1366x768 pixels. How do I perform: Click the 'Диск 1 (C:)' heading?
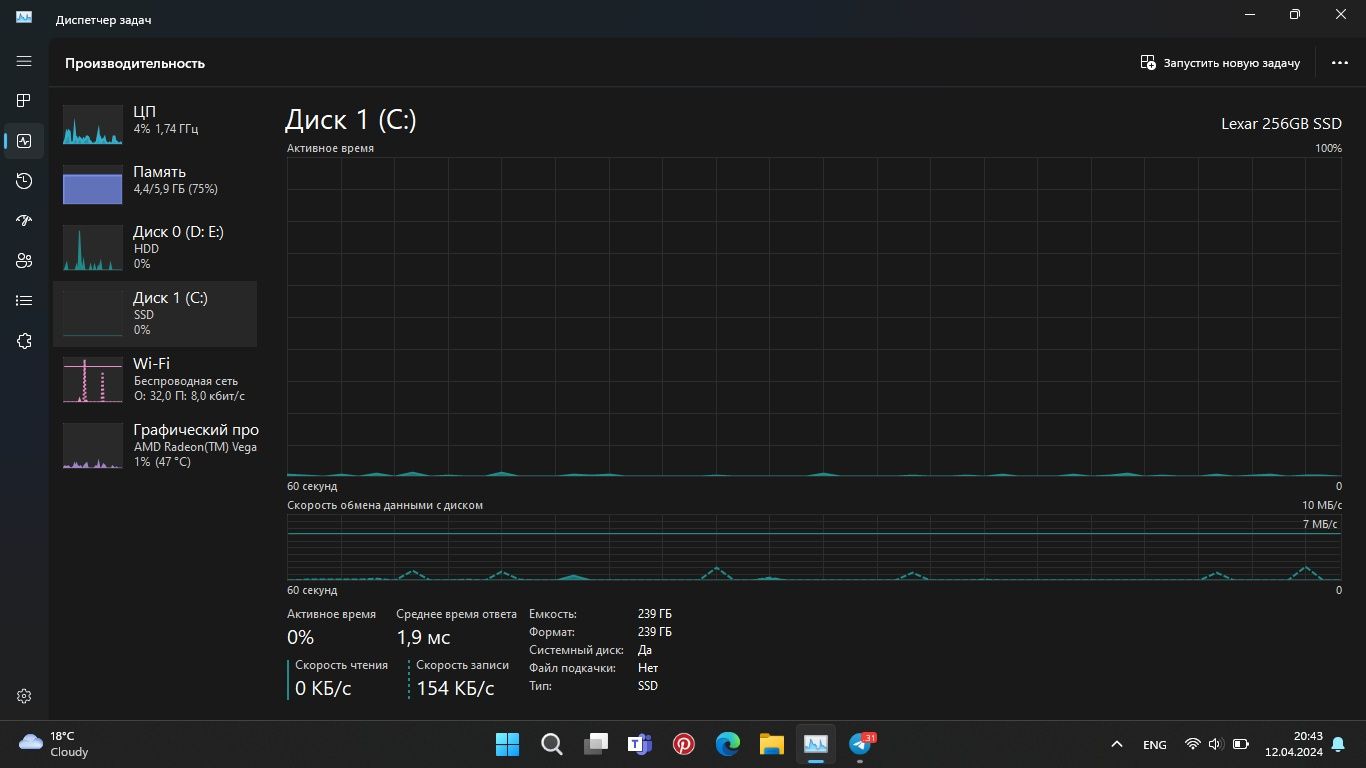pos(350,120)
